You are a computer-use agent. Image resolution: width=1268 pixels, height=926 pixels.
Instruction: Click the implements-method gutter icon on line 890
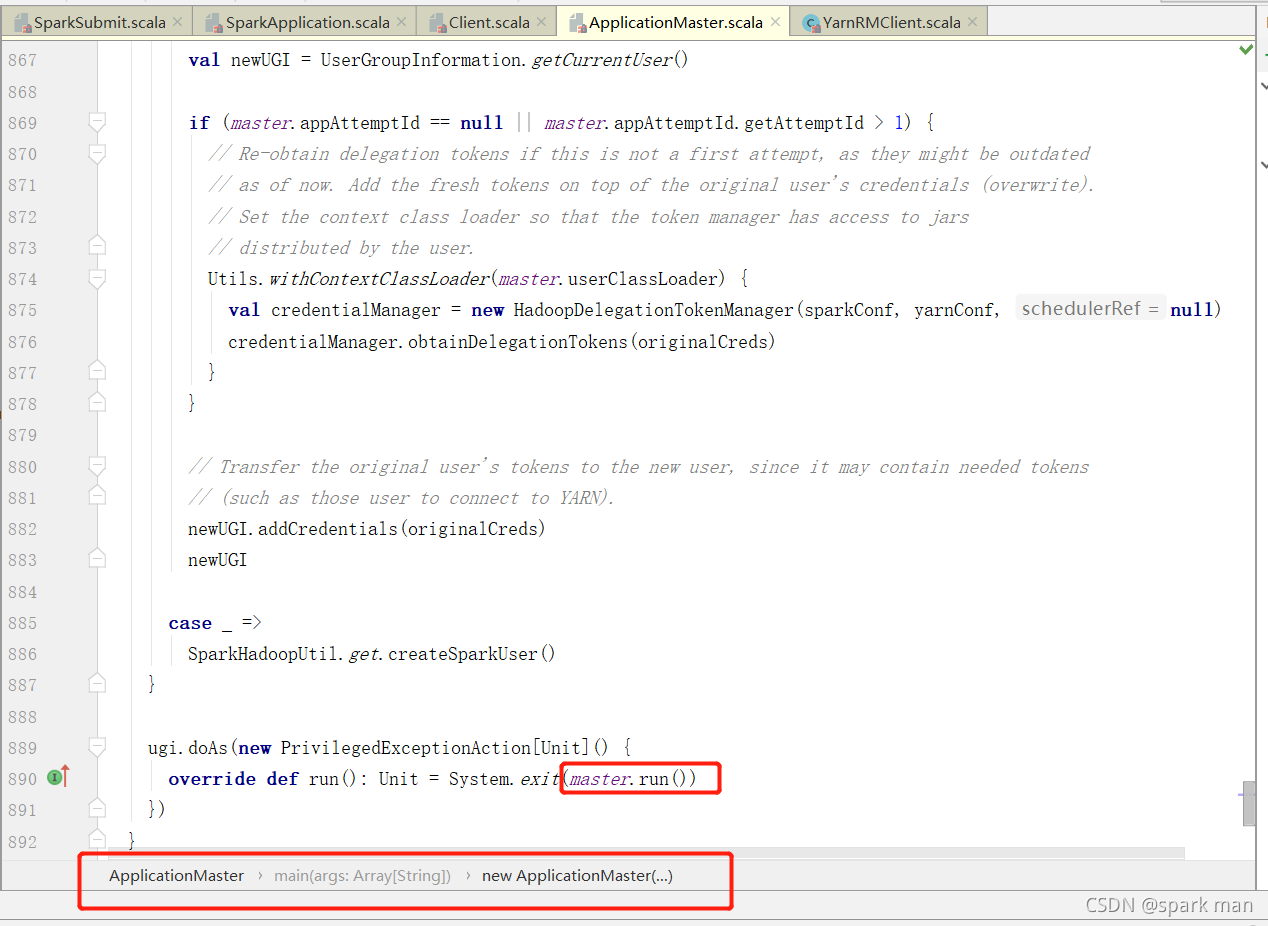(57, 777)
